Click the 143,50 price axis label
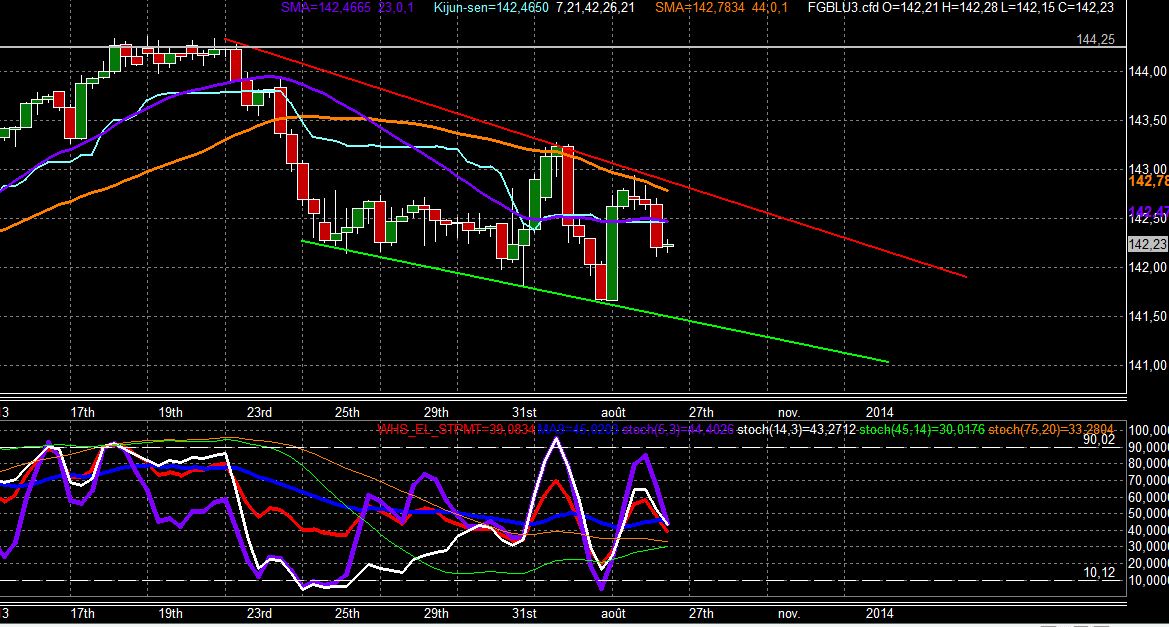This screenshot has width=1169, height=627. 1147,120
